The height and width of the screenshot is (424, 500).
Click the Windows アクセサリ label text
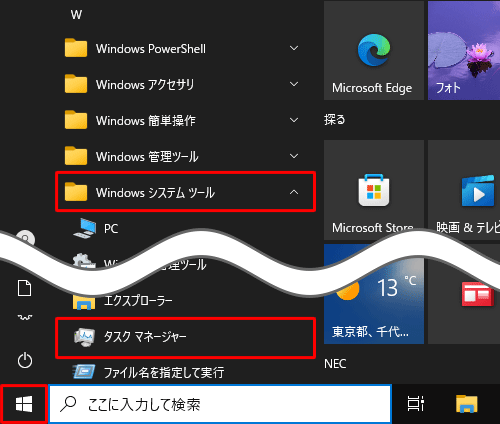tap(145, 85)
